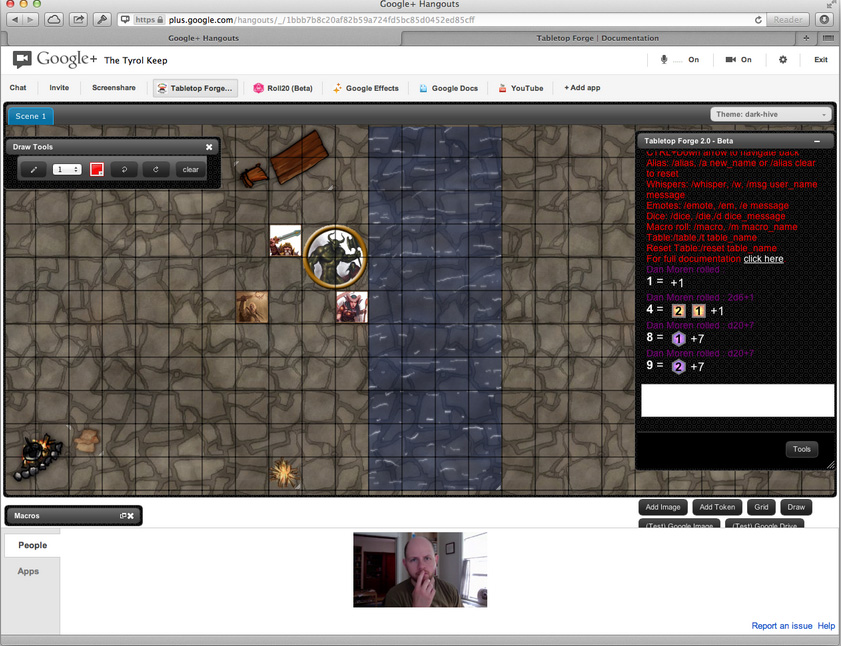
Task: Toggle the microphone On switch
Action: [679, 60]
